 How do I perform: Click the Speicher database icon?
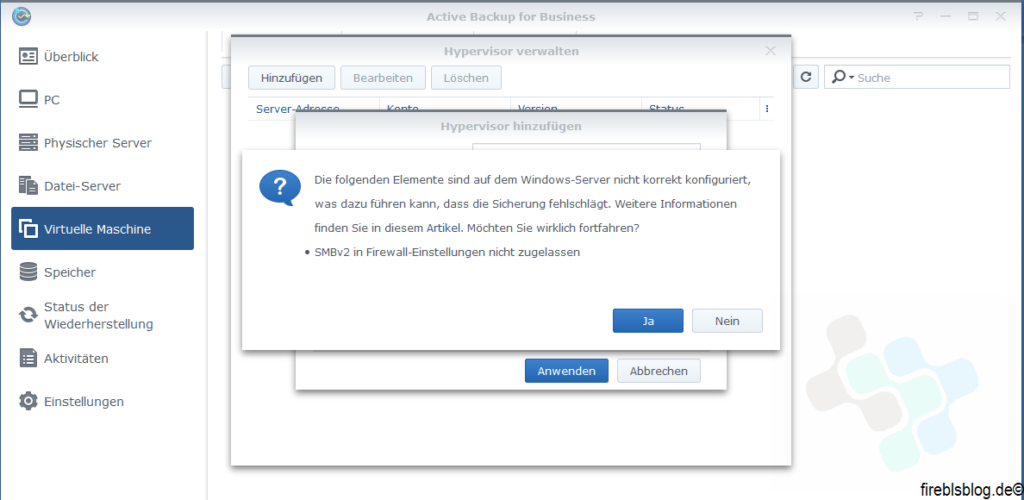[28, 272]
